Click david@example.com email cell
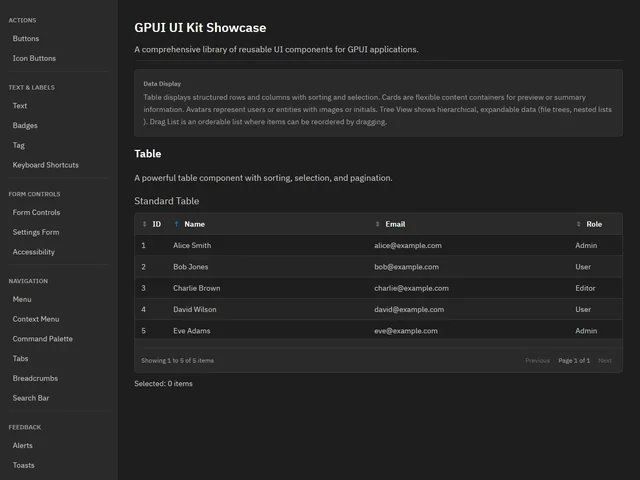The image size is (640, 480). pos(409,309)
